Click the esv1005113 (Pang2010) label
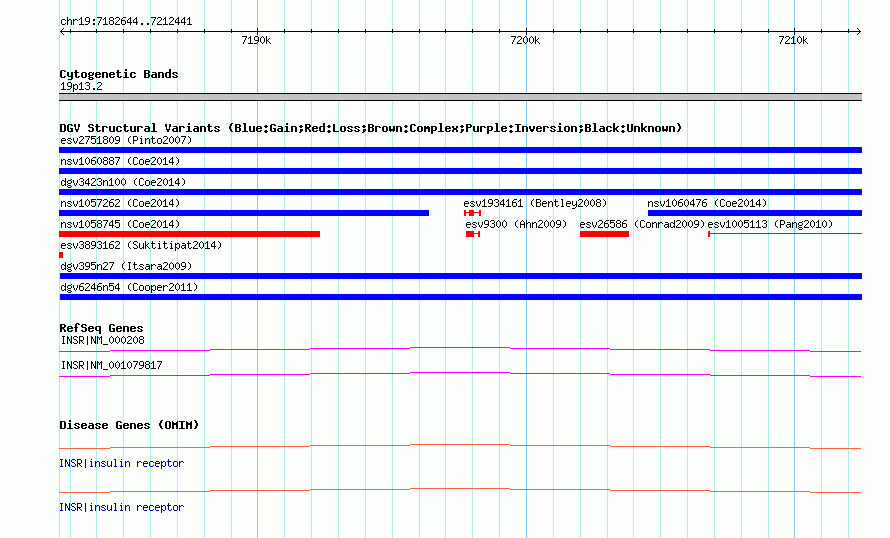Image resolution: width=890 pixels, height=538 pixels. tap(770, 224)
